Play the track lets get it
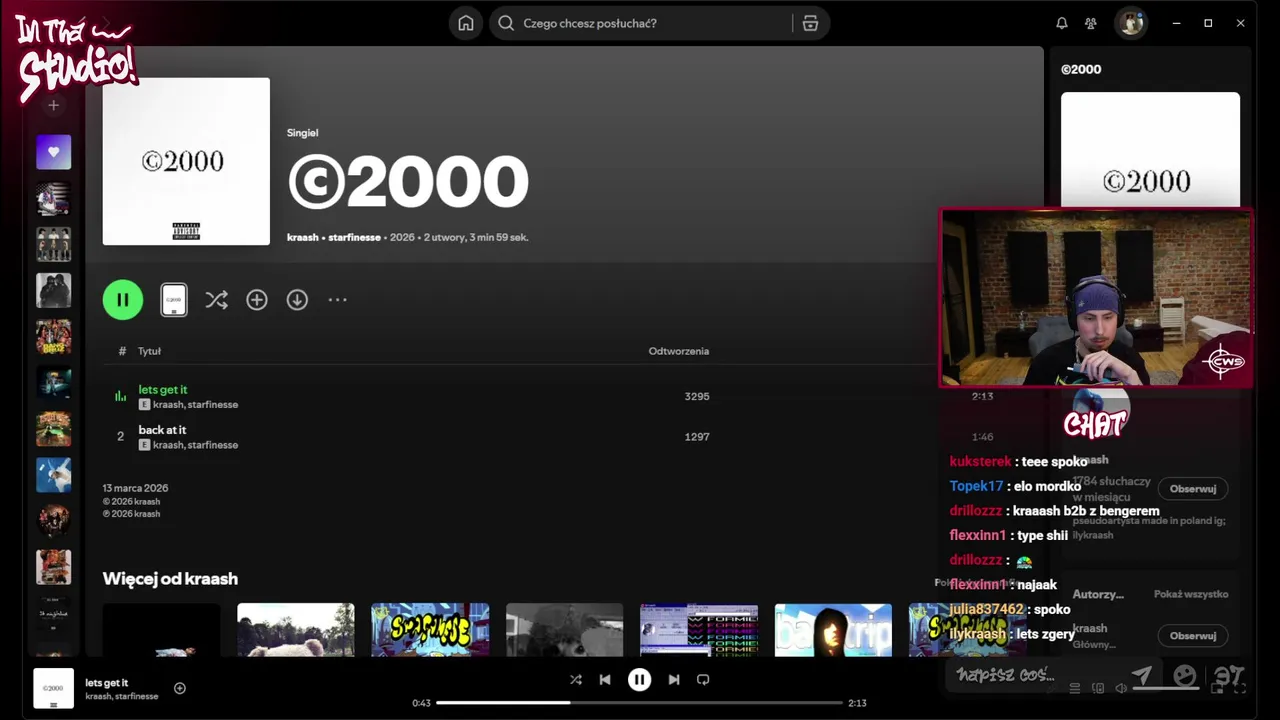Viewport: 1280px width, 720px height. (163, 389)
